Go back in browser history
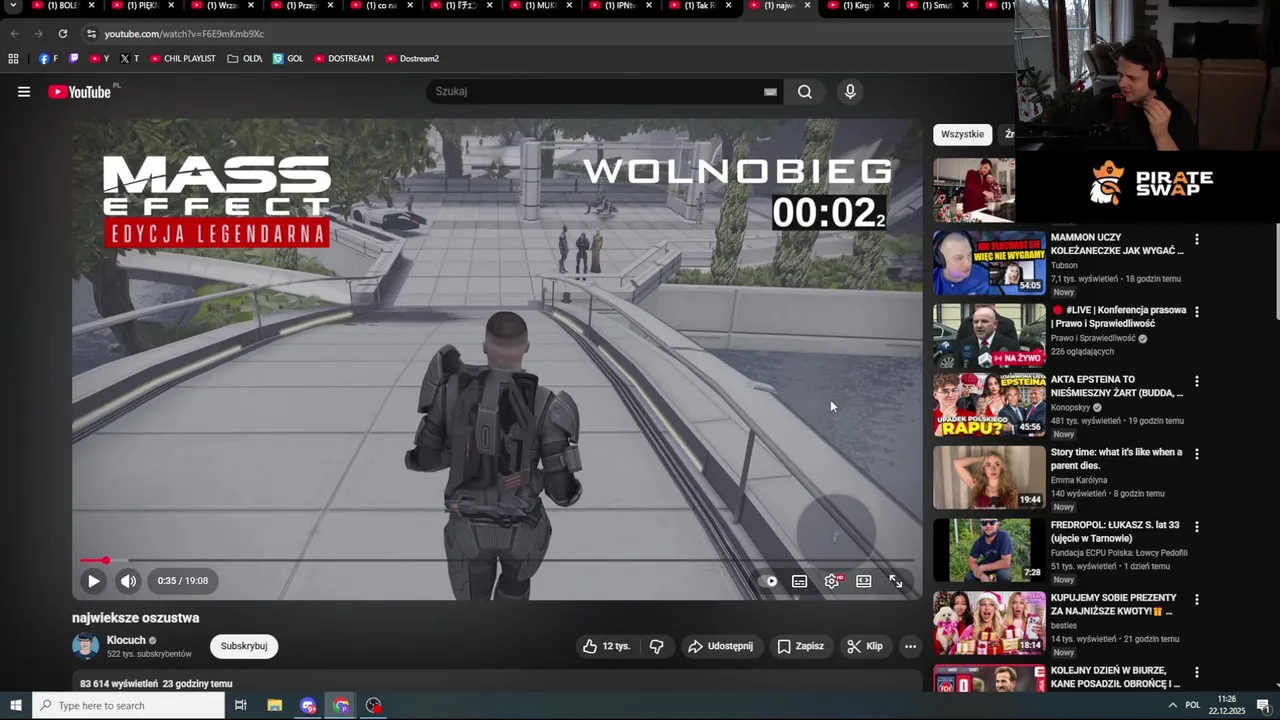The width and height of the screenshot is (1280, 720). [x=14, y=34]
